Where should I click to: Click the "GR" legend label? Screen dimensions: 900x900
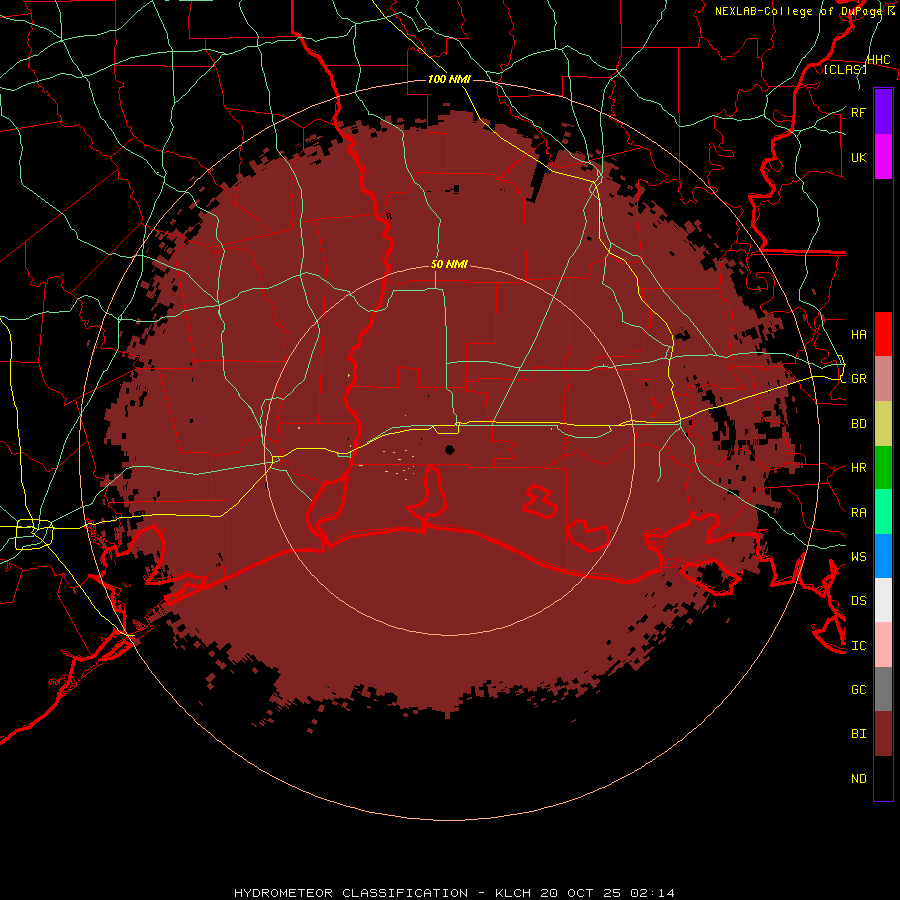tap(858, 379)
